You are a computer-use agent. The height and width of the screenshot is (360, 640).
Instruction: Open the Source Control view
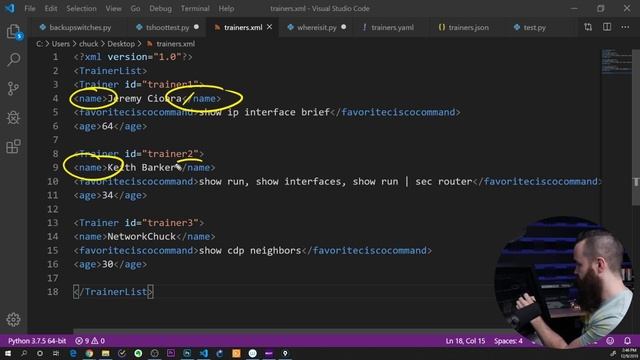[13, 88]
